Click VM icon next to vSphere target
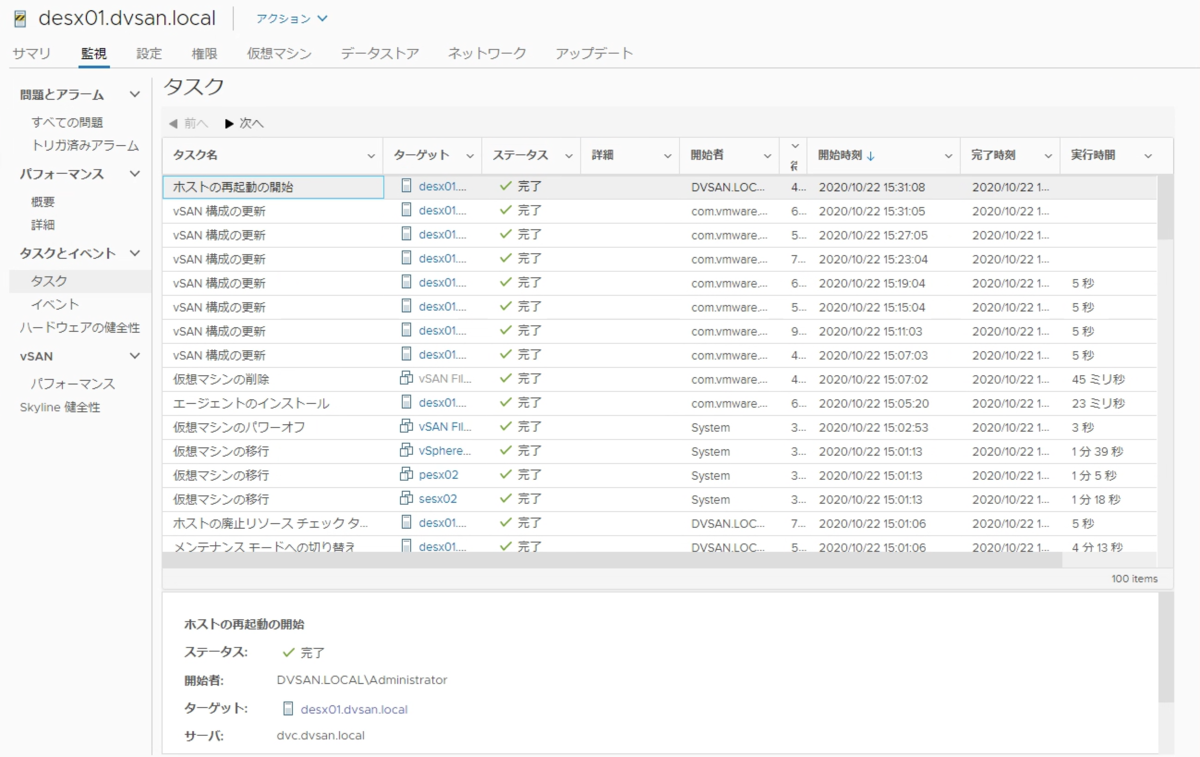The height and width of the screenshot is (757, 1200). pyautogui.click(x=406, y=450)
